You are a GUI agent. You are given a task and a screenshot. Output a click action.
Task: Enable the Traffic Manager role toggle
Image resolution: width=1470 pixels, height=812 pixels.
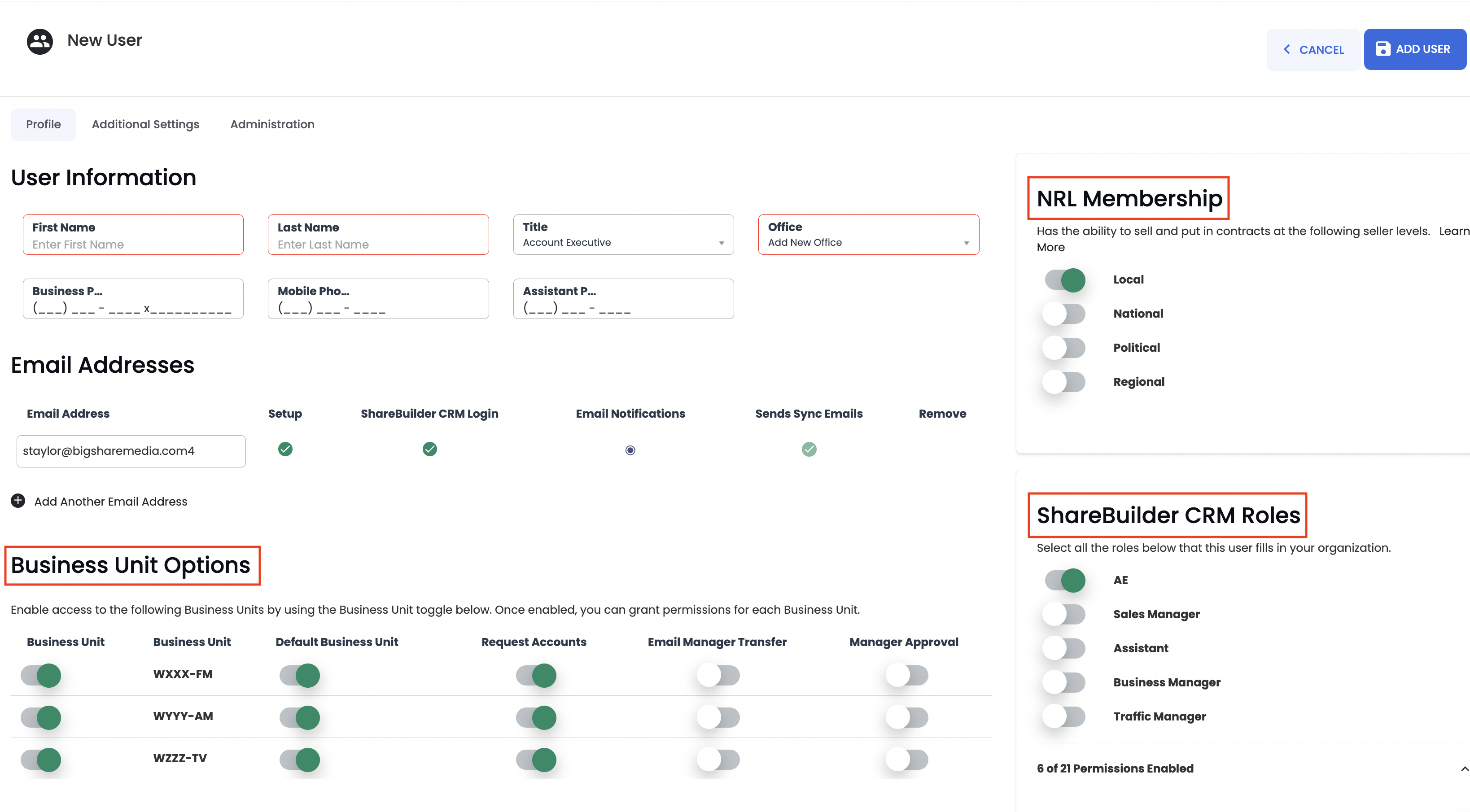(1065, 717)
